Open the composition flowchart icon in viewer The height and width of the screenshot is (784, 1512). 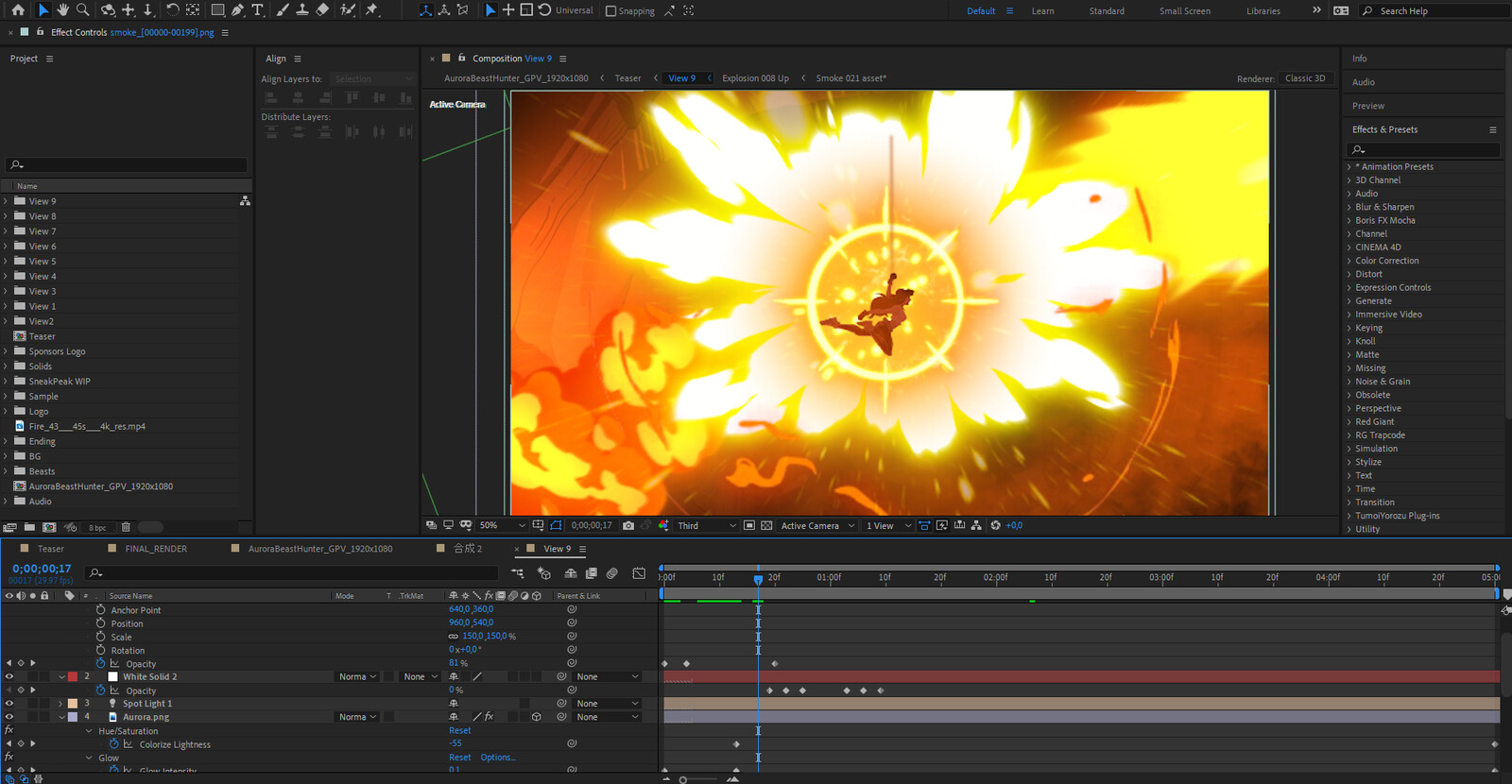click(976, 525)
